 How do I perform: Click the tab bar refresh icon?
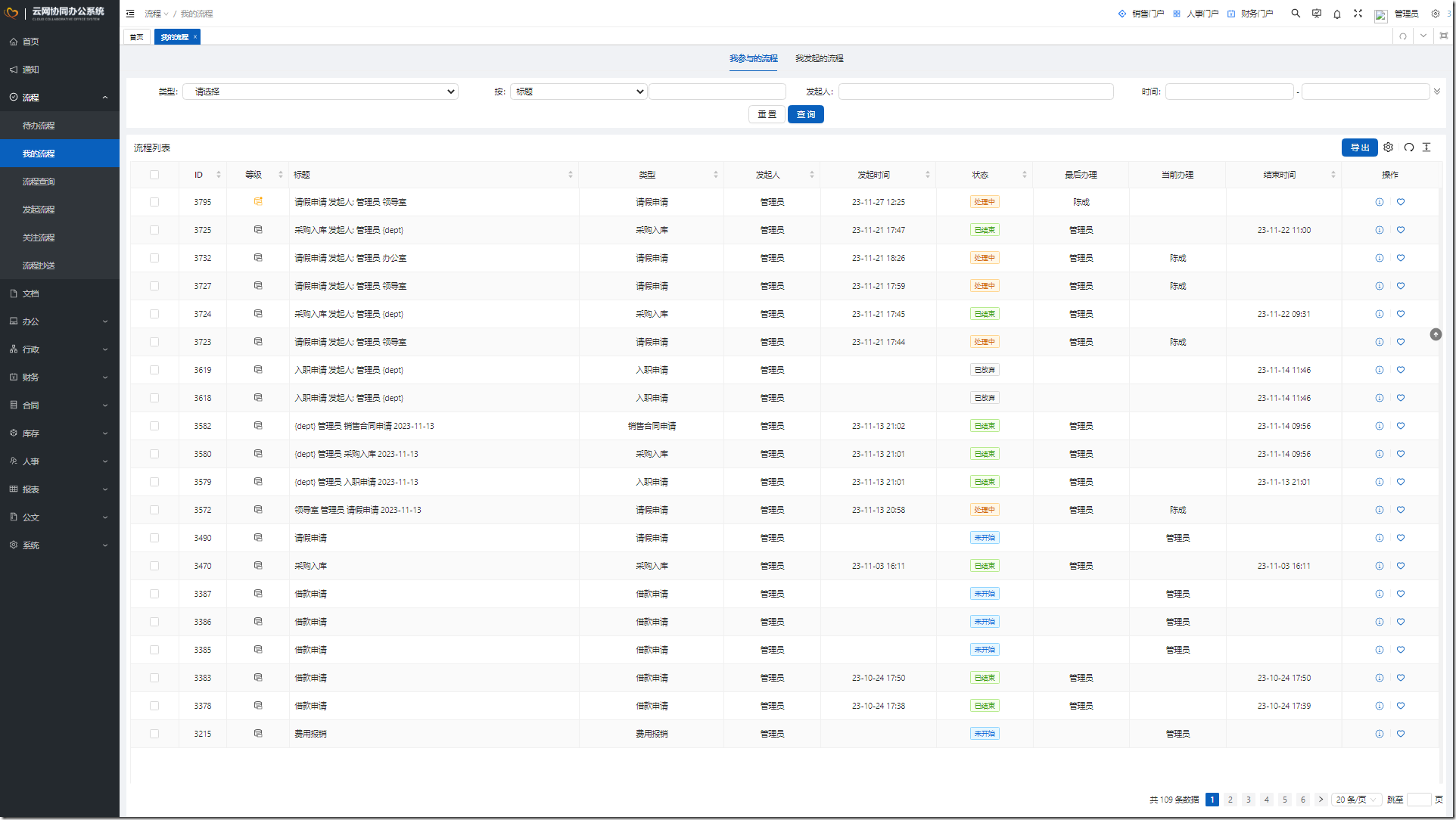(1403, 36)
